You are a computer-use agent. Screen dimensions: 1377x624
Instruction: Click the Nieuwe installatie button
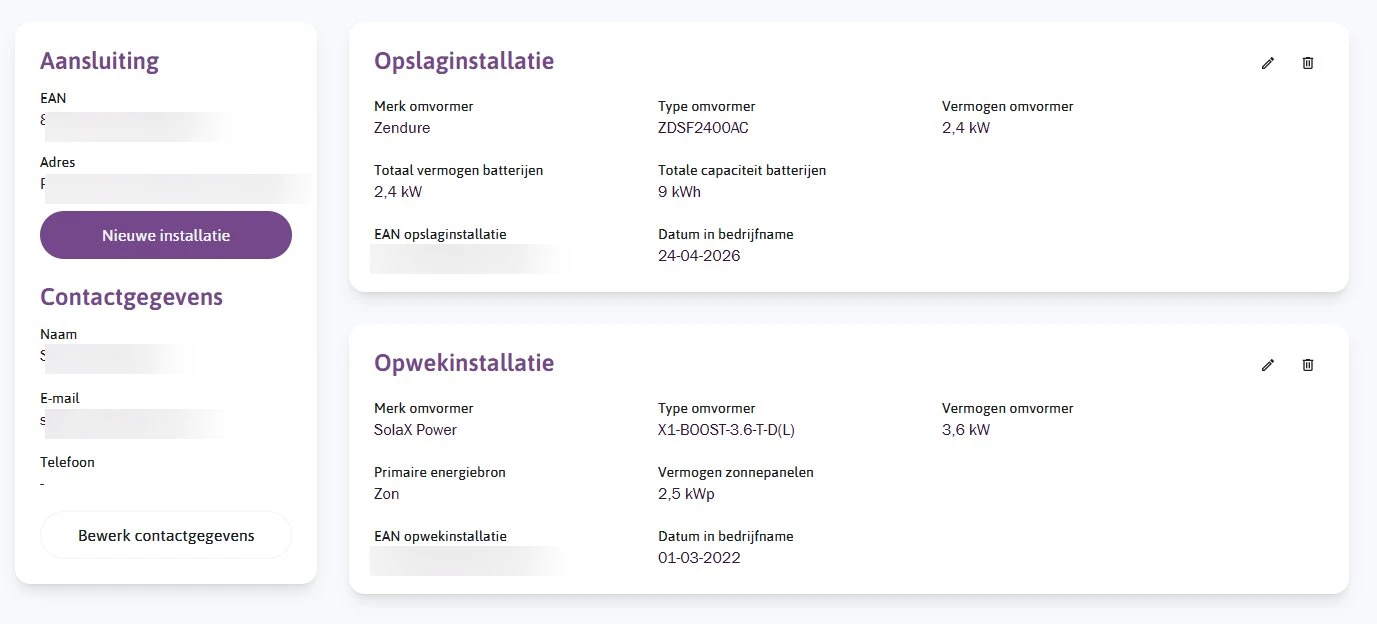click(165, 235)
